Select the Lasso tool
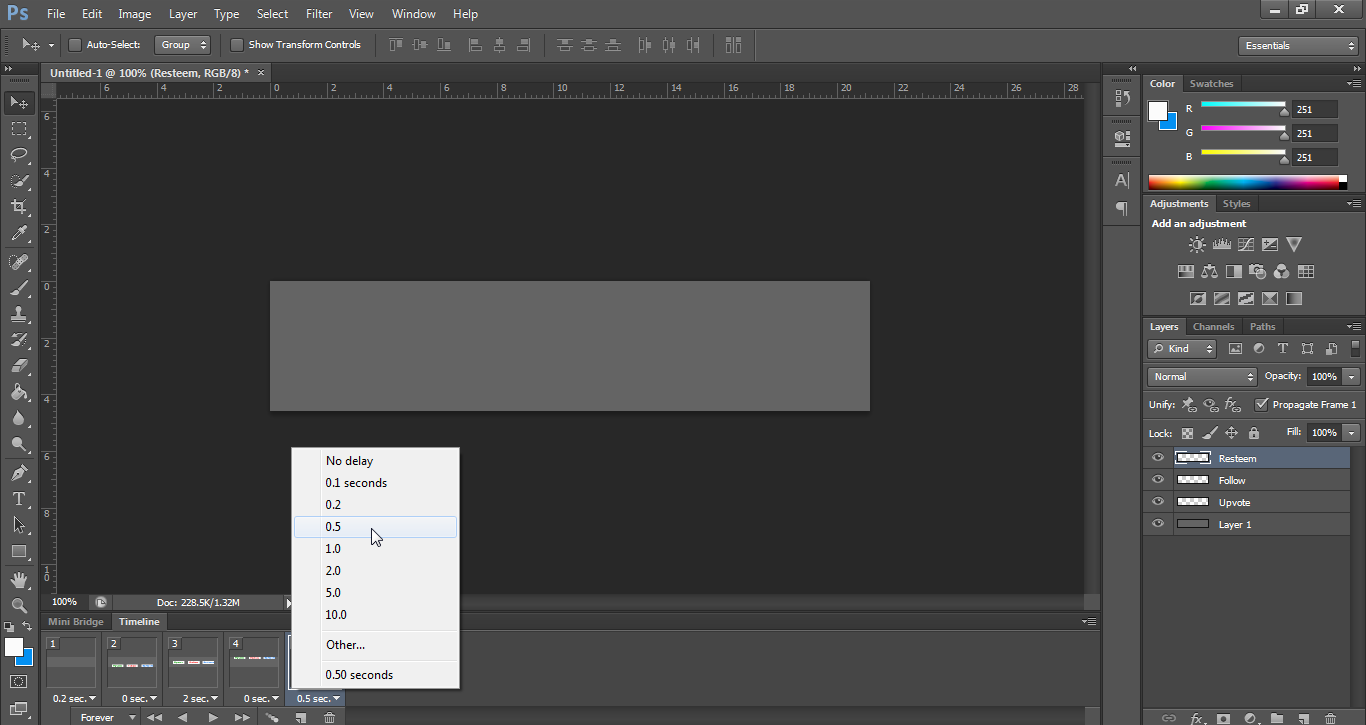The height and width of the screenshot is (725, 1366). click(19, 155)
